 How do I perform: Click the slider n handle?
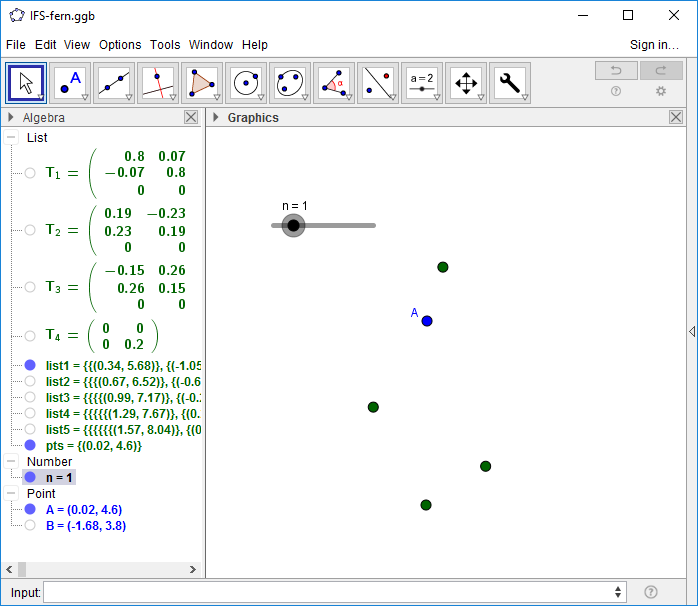coord(293,226)
